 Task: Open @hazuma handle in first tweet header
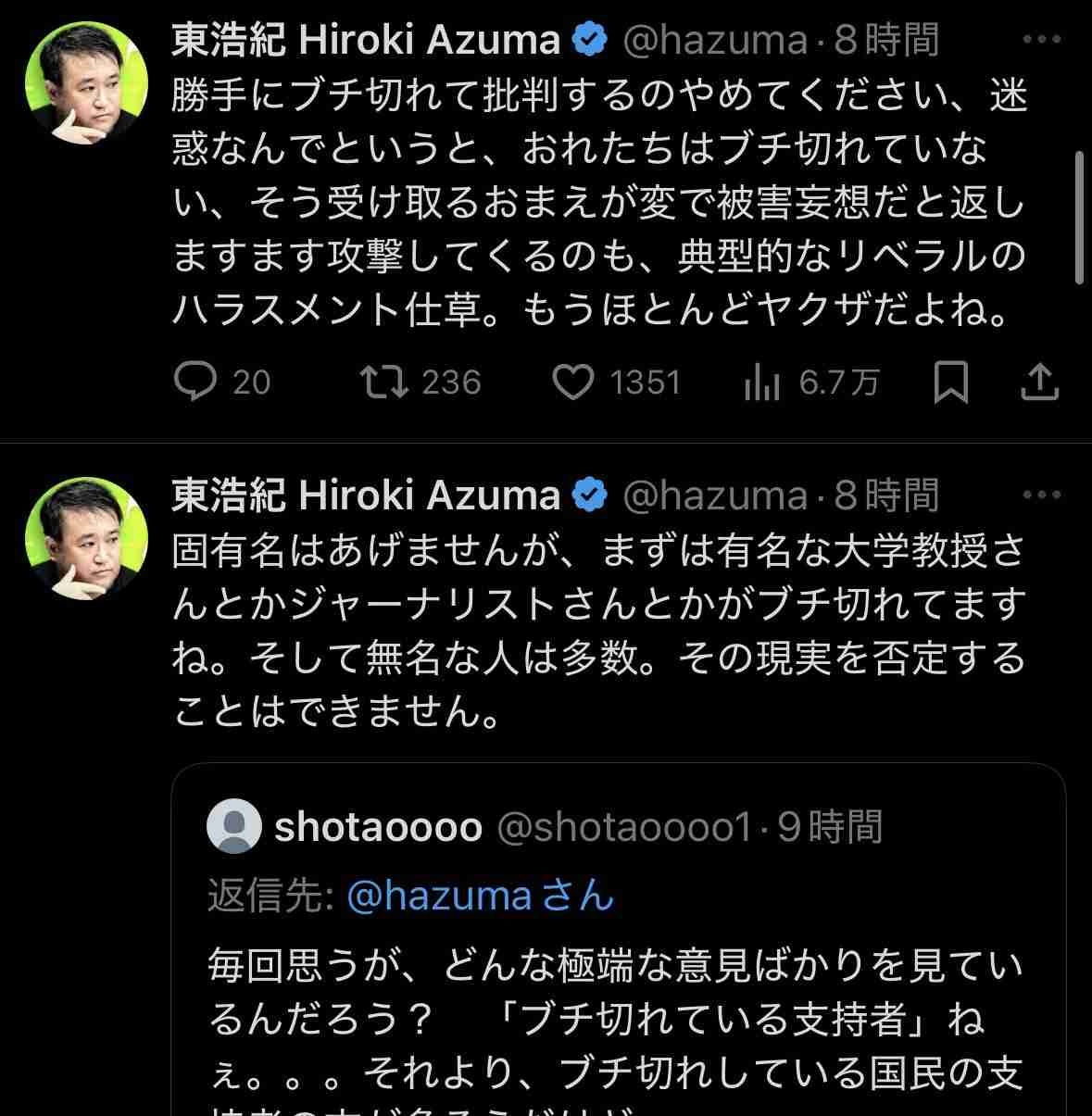pyautogui.click(x=714, y=40)
